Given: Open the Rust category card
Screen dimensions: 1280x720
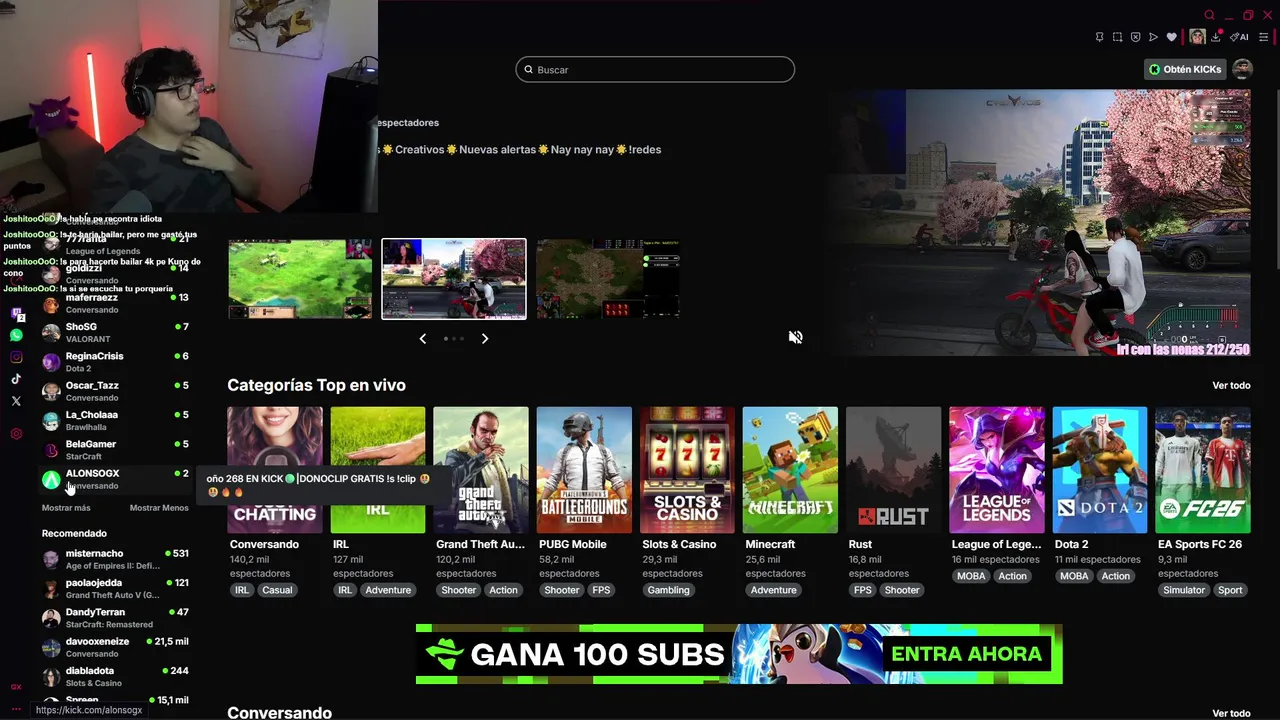Looking at the screenshot, I should (893, 470).
